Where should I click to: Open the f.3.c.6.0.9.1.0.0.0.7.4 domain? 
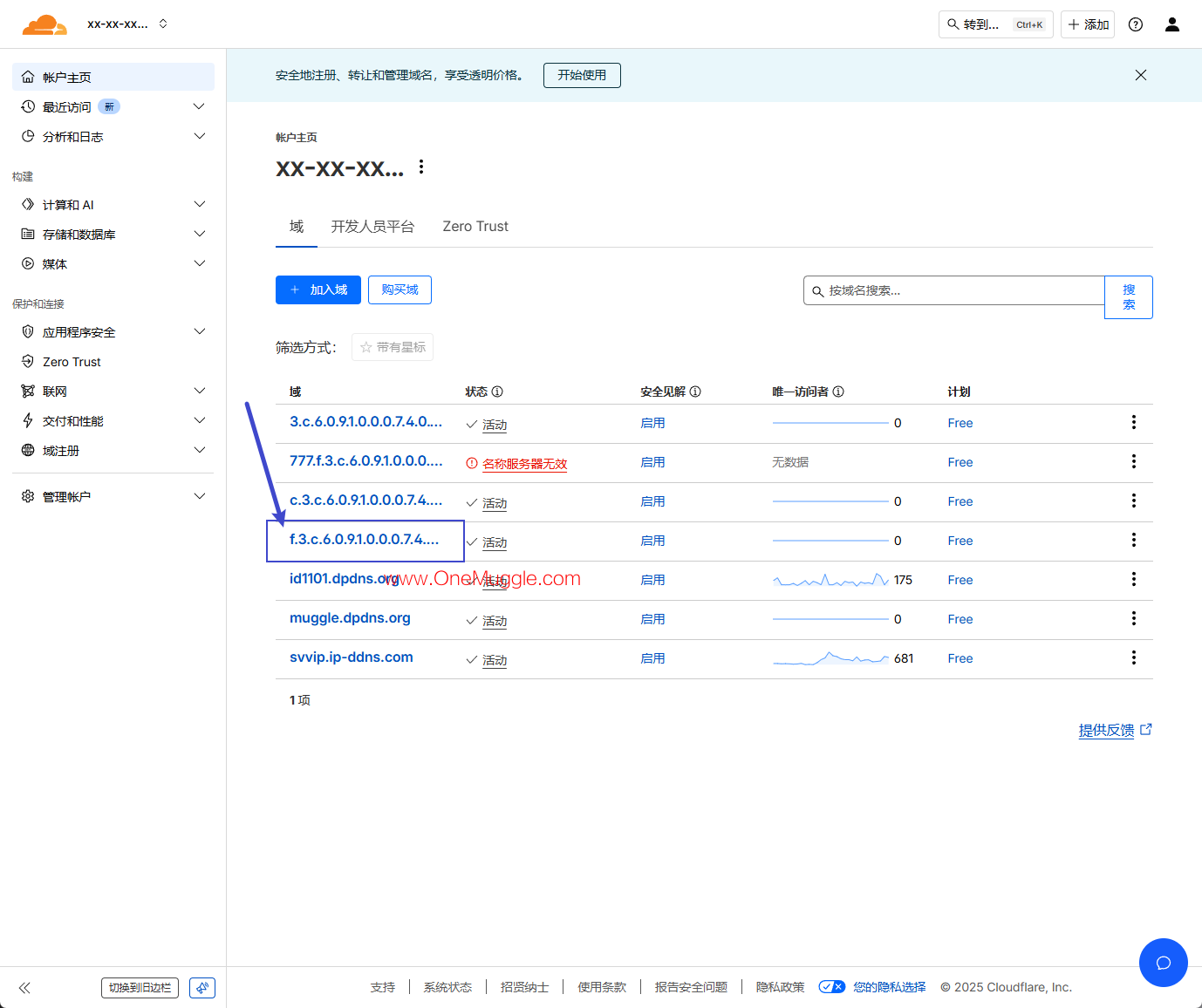point(365,539)
